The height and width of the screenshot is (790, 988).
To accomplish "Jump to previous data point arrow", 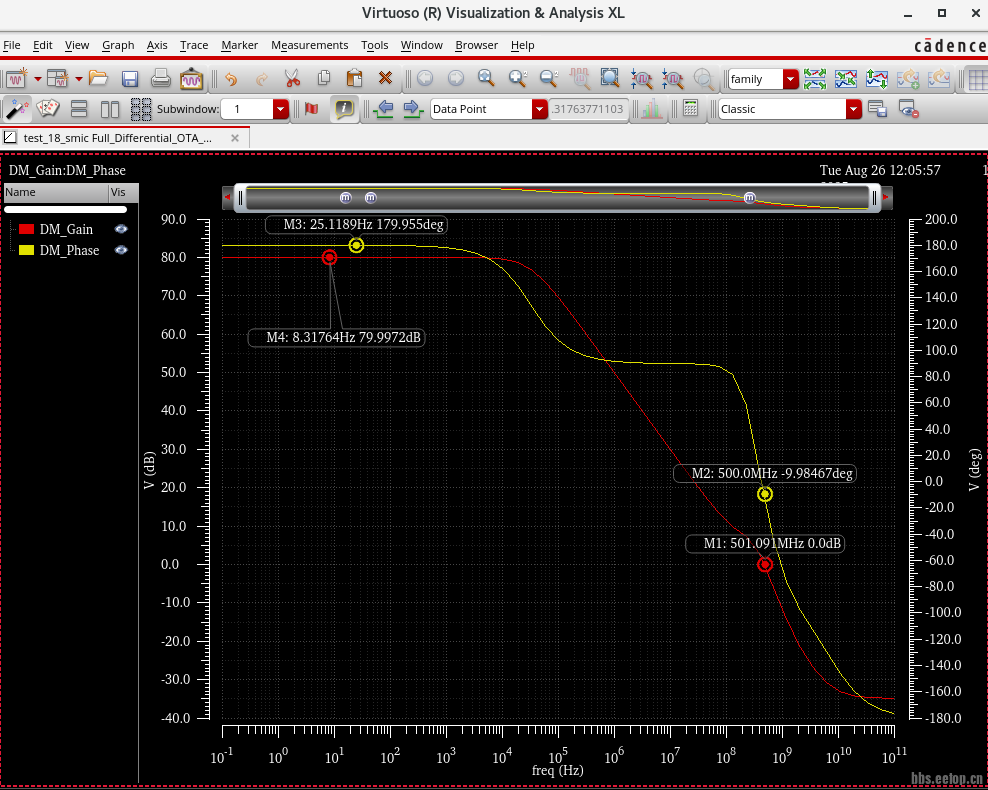I will 383,109.
